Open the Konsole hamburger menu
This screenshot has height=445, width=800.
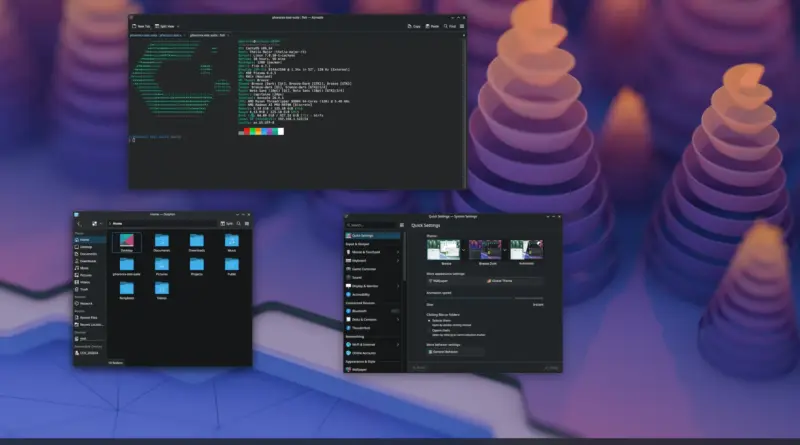click(462, 26)
